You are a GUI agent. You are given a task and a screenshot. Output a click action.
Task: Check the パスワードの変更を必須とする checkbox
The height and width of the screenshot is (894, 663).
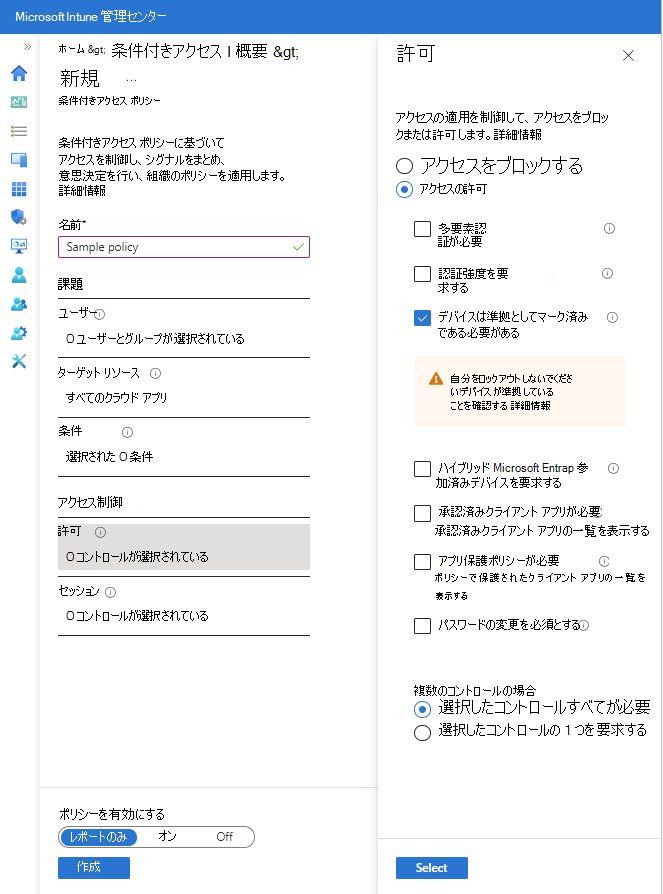click(x=422, y=626)
